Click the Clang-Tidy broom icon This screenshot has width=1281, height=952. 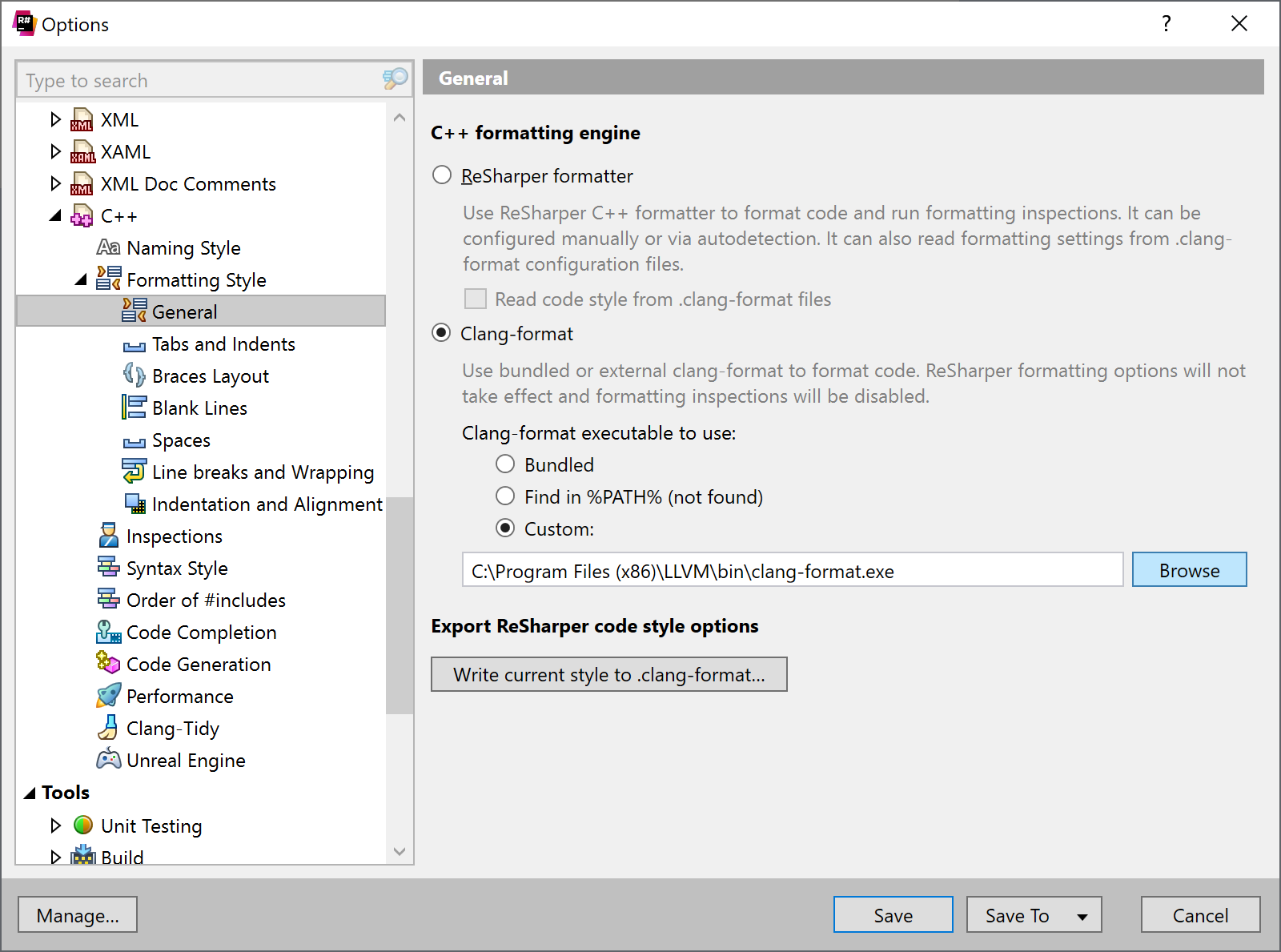108,727
